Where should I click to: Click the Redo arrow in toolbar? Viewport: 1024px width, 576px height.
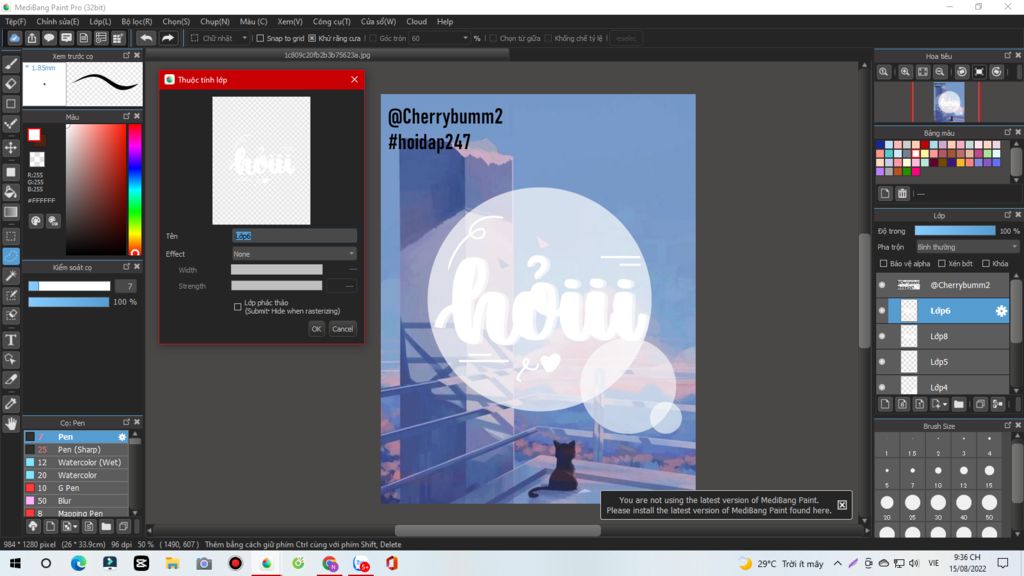click(x=168, y=38)
